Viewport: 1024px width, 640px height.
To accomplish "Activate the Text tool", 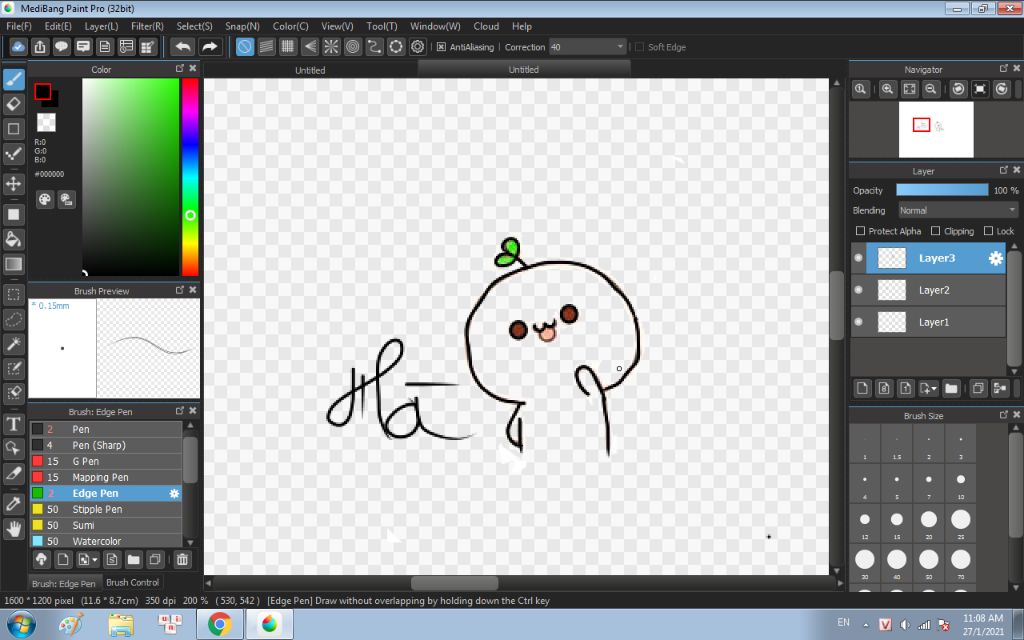I will pyautogui.click(x=14, y=424).
